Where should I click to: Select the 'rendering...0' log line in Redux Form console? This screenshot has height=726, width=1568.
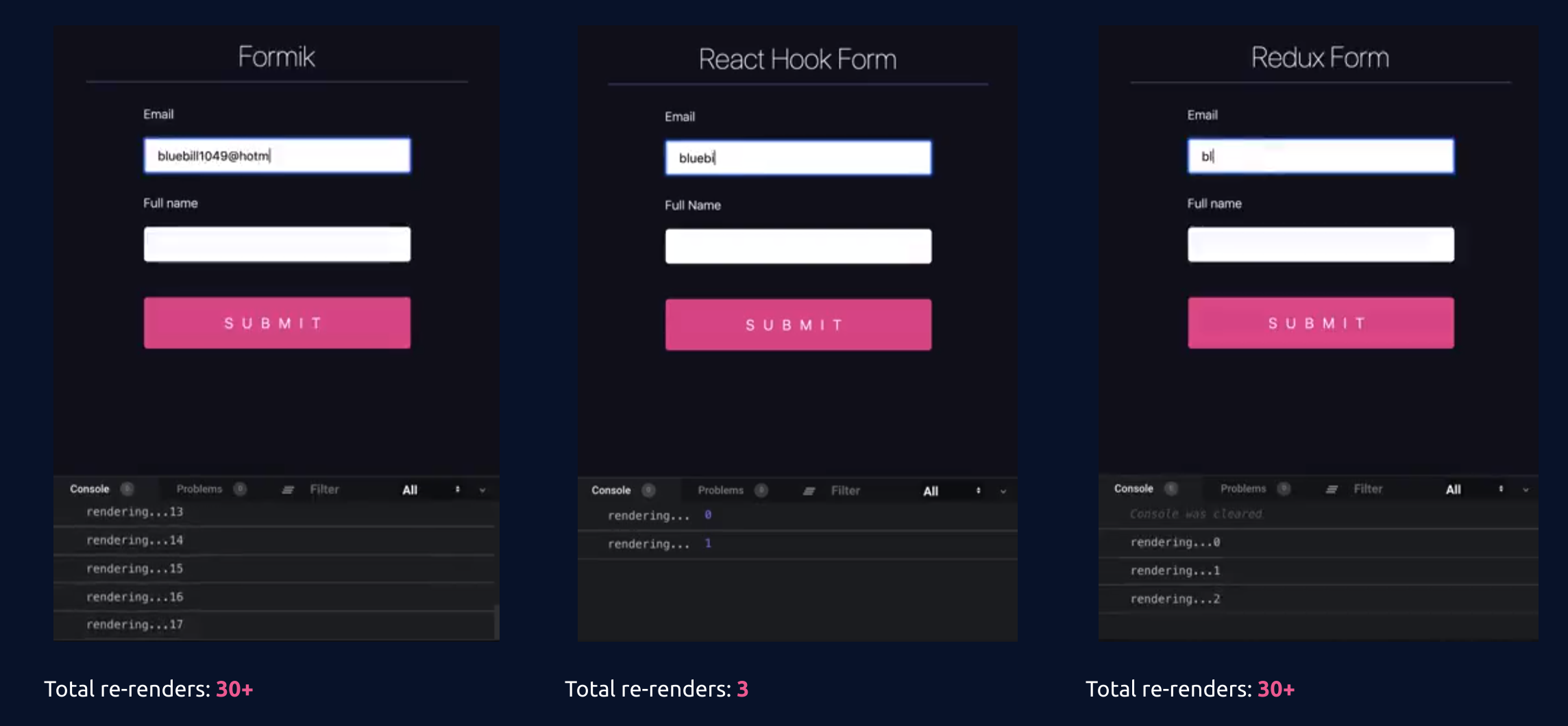(1318, 542)
